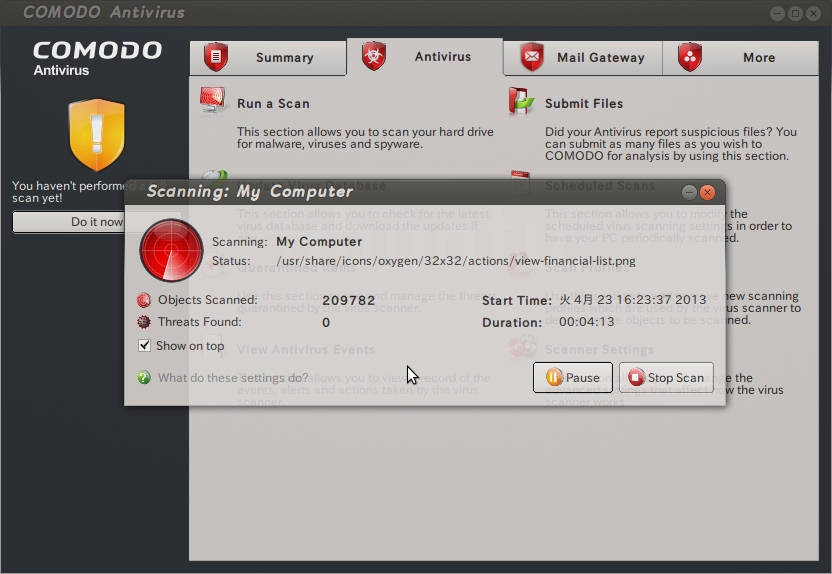This screenshot has height=574, width=832.
Task: Minimize the Scanning: My Computer dialog
Action: [689, 193]
